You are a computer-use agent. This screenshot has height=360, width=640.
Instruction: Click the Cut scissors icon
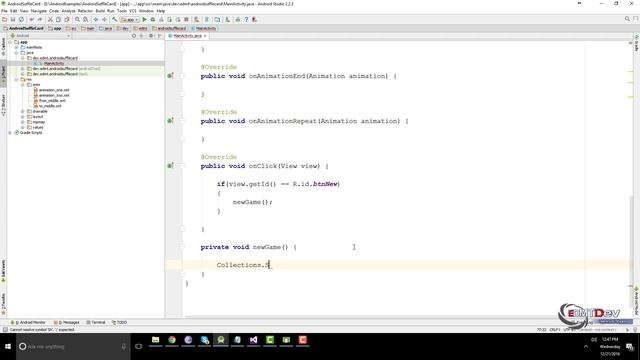[50, 20]
